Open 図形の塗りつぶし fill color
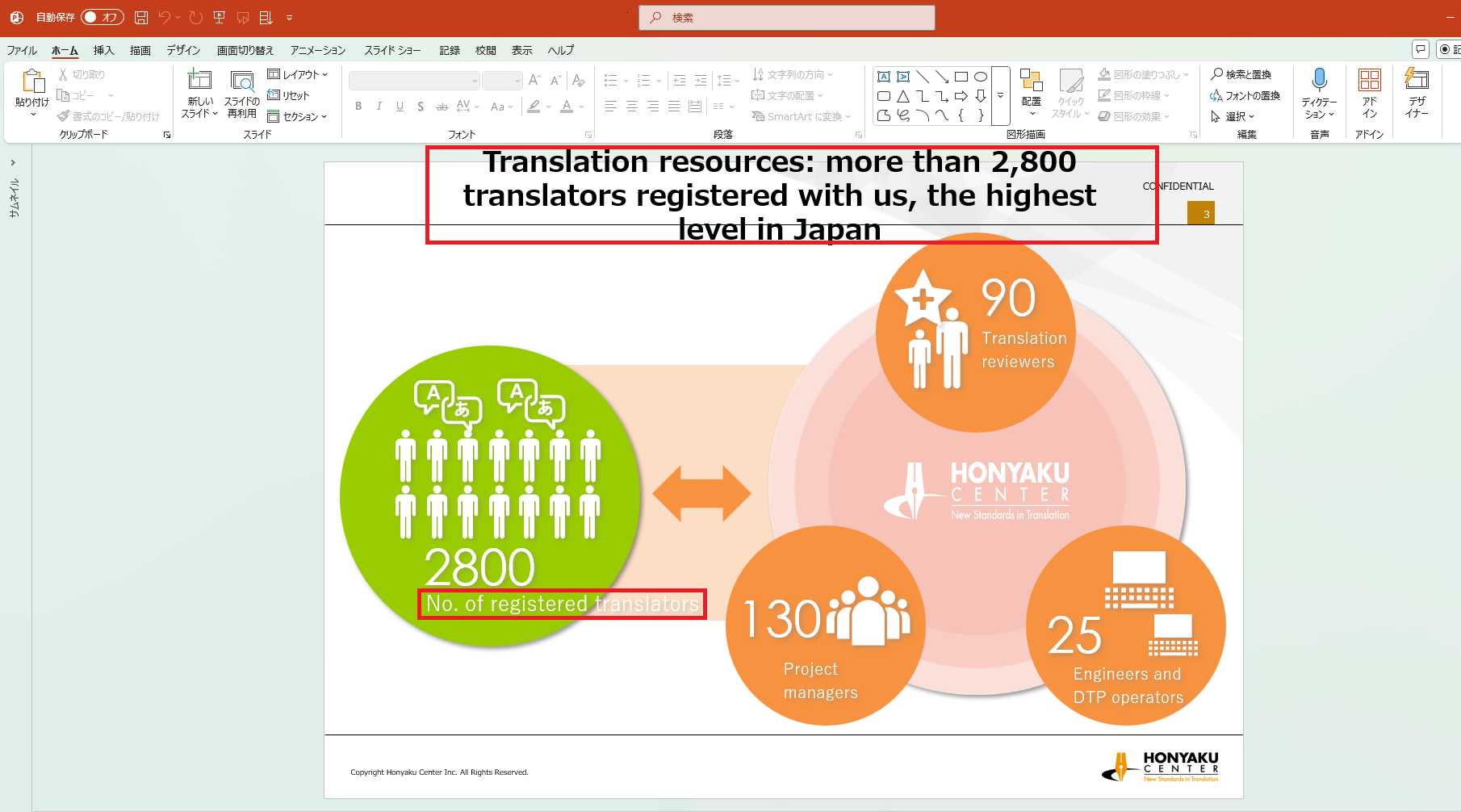This screenshot has height=812, width=1461. [x=1144, y=74]
